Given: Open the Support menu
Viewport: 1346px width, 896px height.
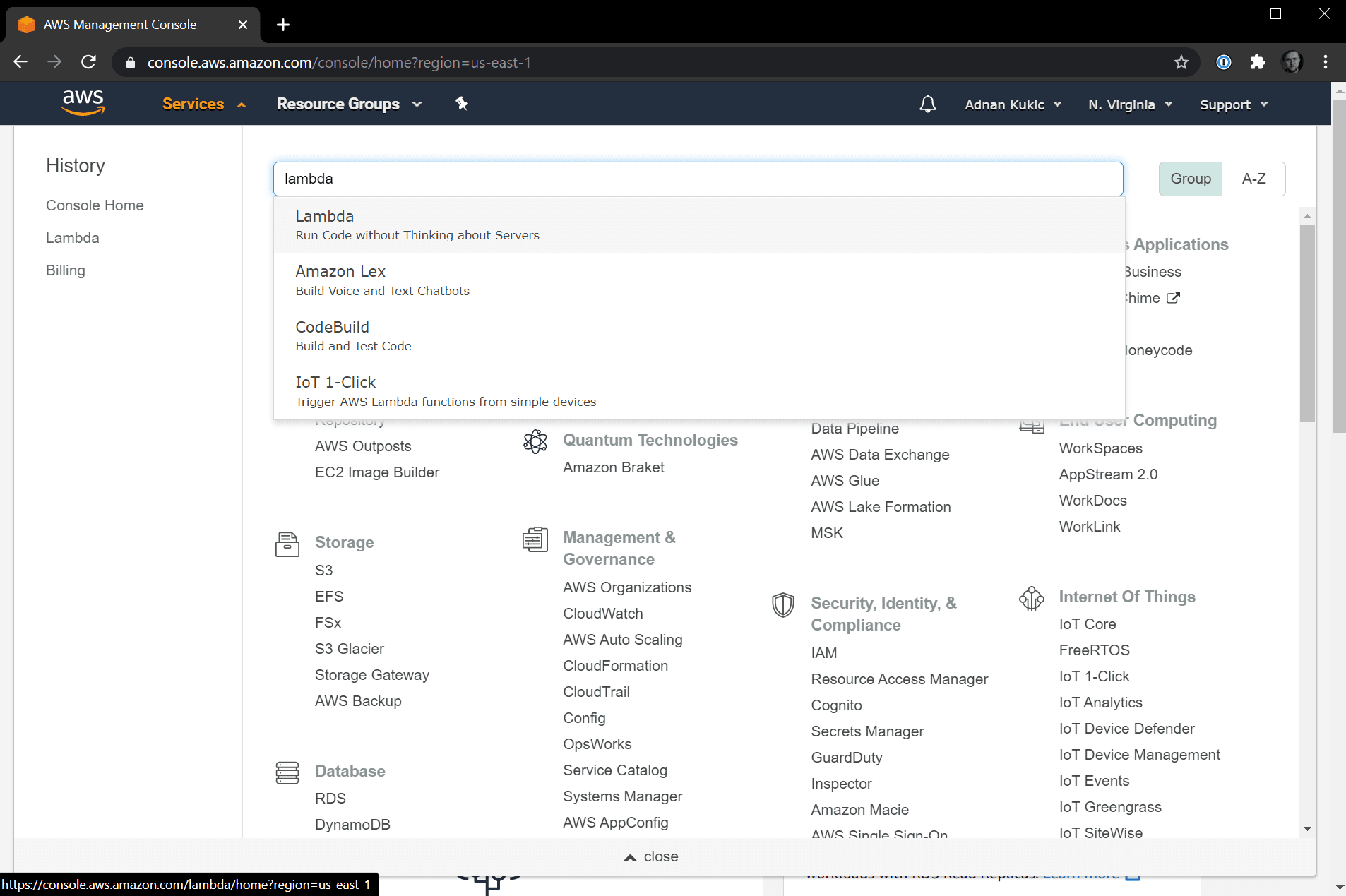Looking at the screenshot, I should coord(1233,104).
